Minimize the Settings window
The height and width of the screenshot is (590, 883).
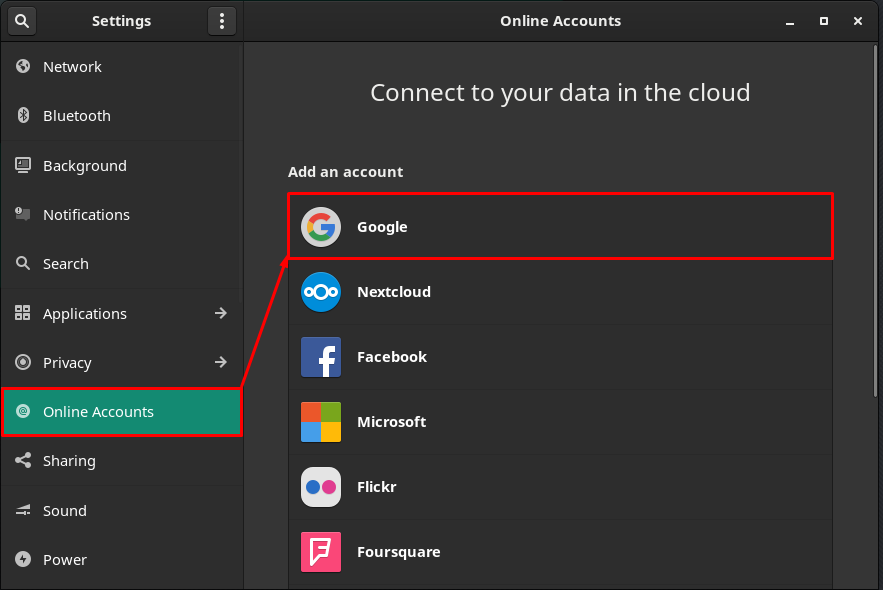790,21
